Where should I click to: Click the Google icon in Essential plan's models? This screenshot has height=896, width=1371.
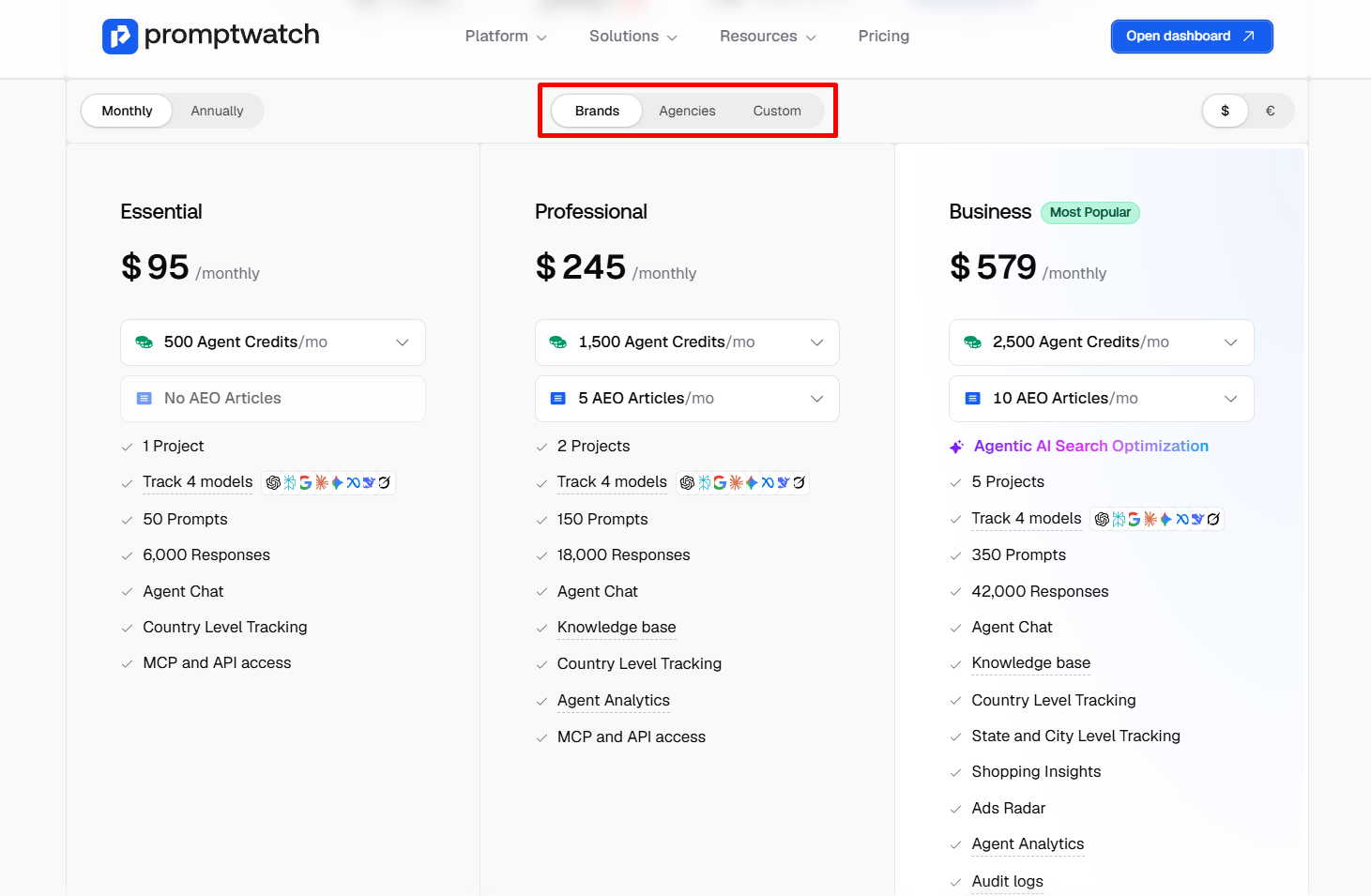tap(305, 482)
